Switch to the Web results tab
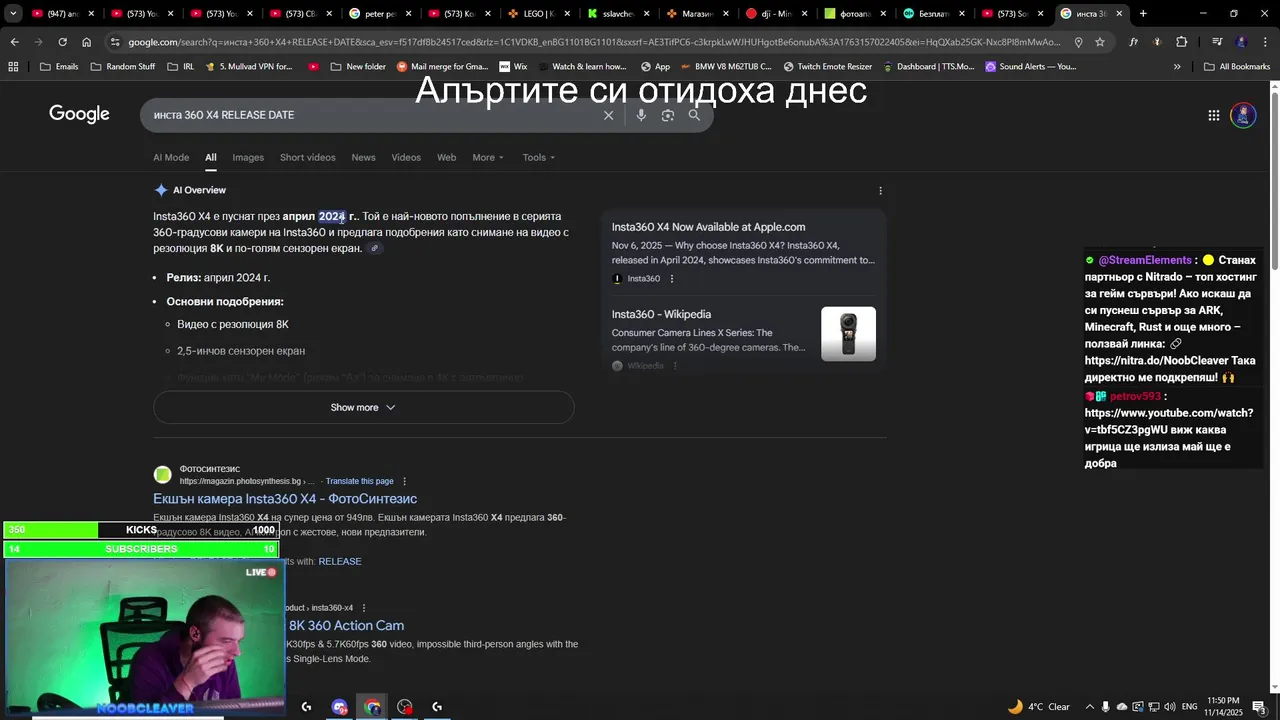 click(447, 157)
